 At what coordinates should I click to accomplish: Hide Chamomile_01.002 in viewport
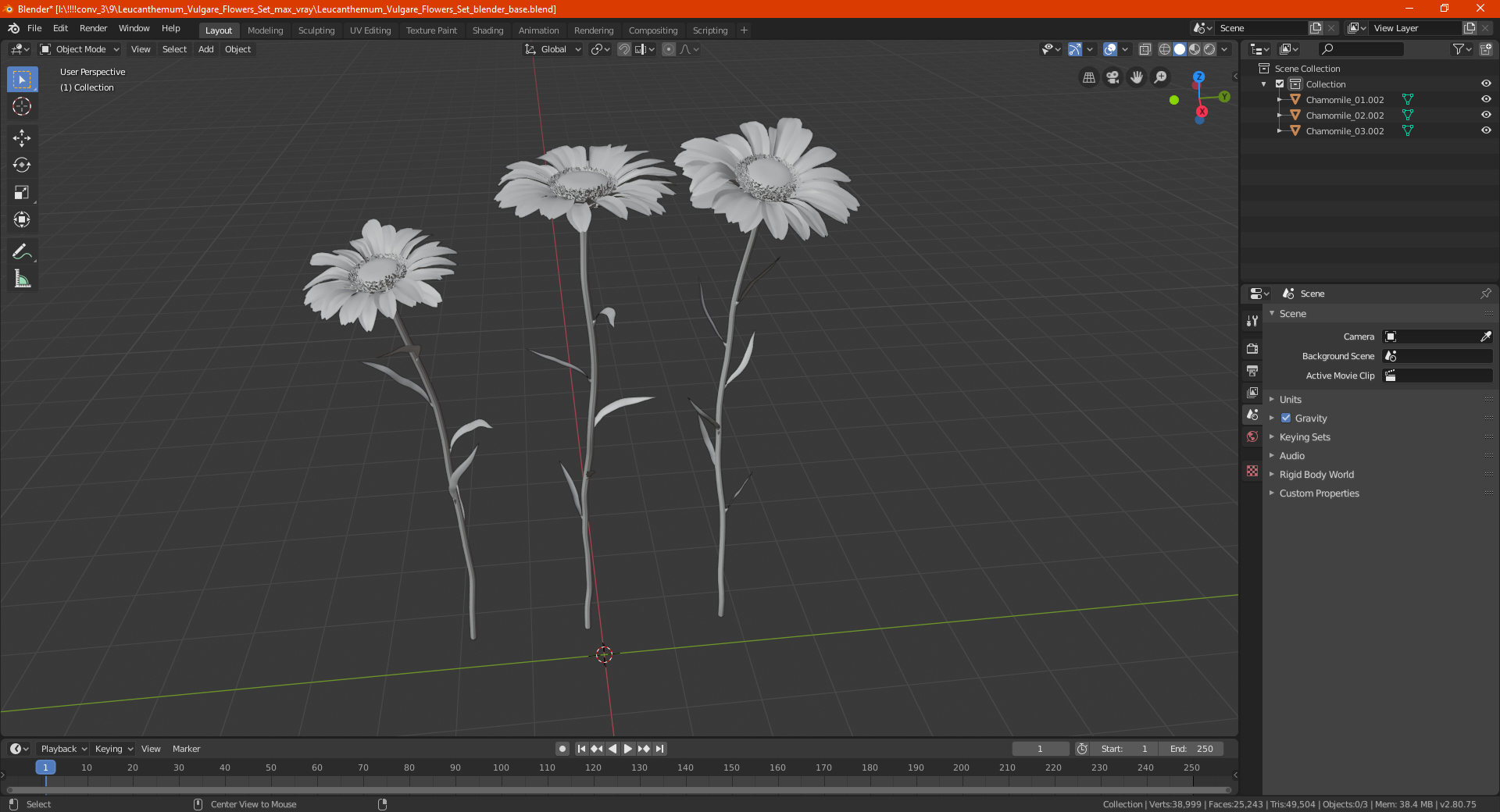[x=1486, y=100]
